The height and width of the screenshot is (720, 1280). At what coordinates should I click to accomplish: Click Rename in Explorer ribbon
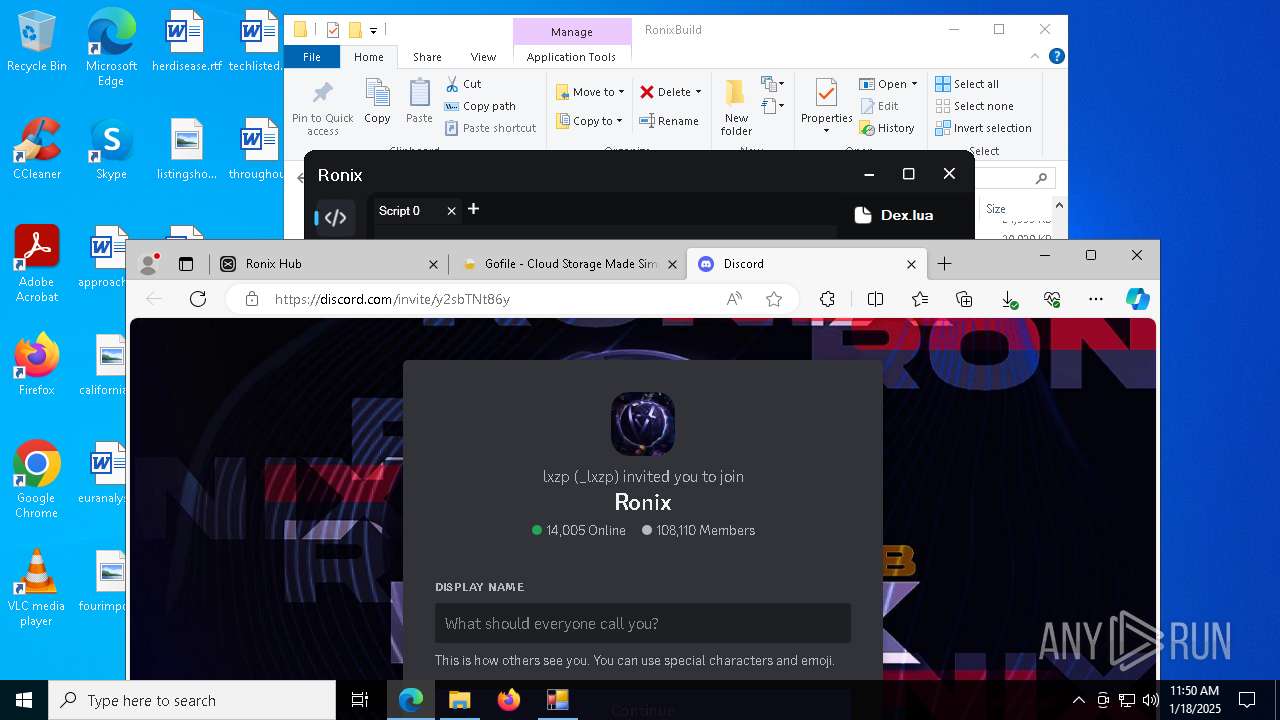(x=670, y=121)
